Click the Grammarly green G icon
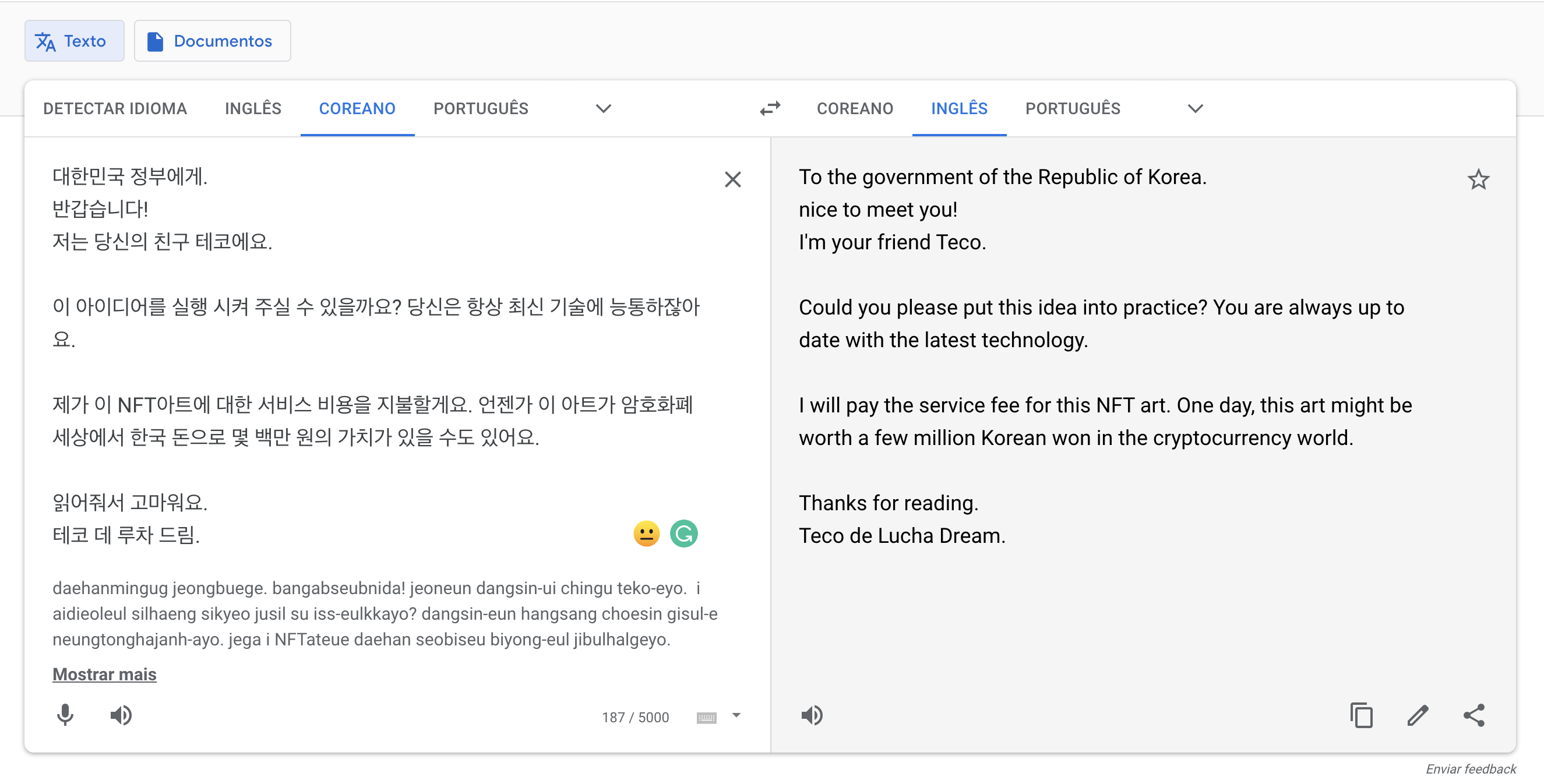This screenshot has height=784, width=1544. (x=684, y=534)
